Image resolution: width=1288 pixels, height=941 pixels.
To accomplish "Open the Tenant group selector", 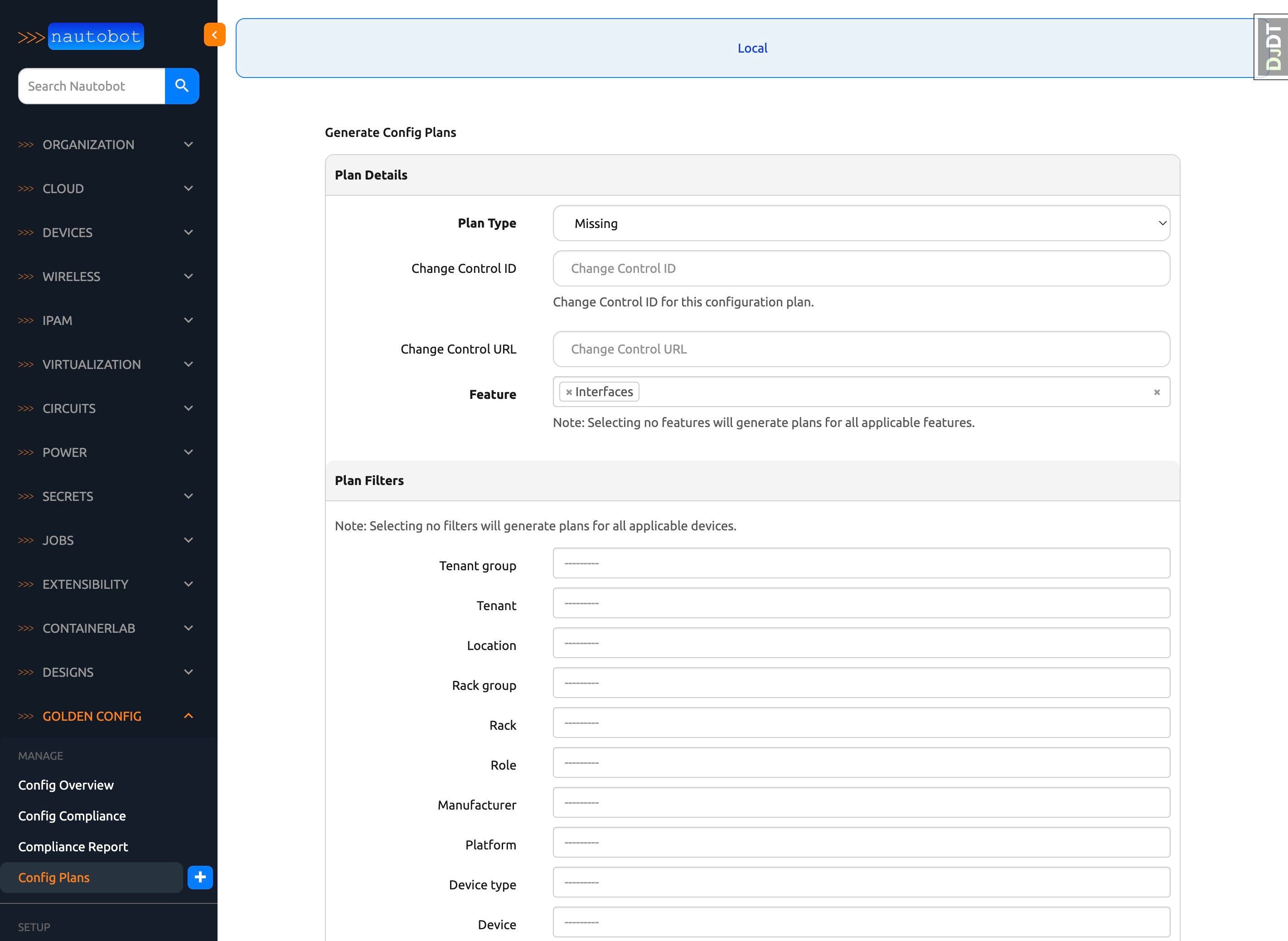I will [861, 563].
